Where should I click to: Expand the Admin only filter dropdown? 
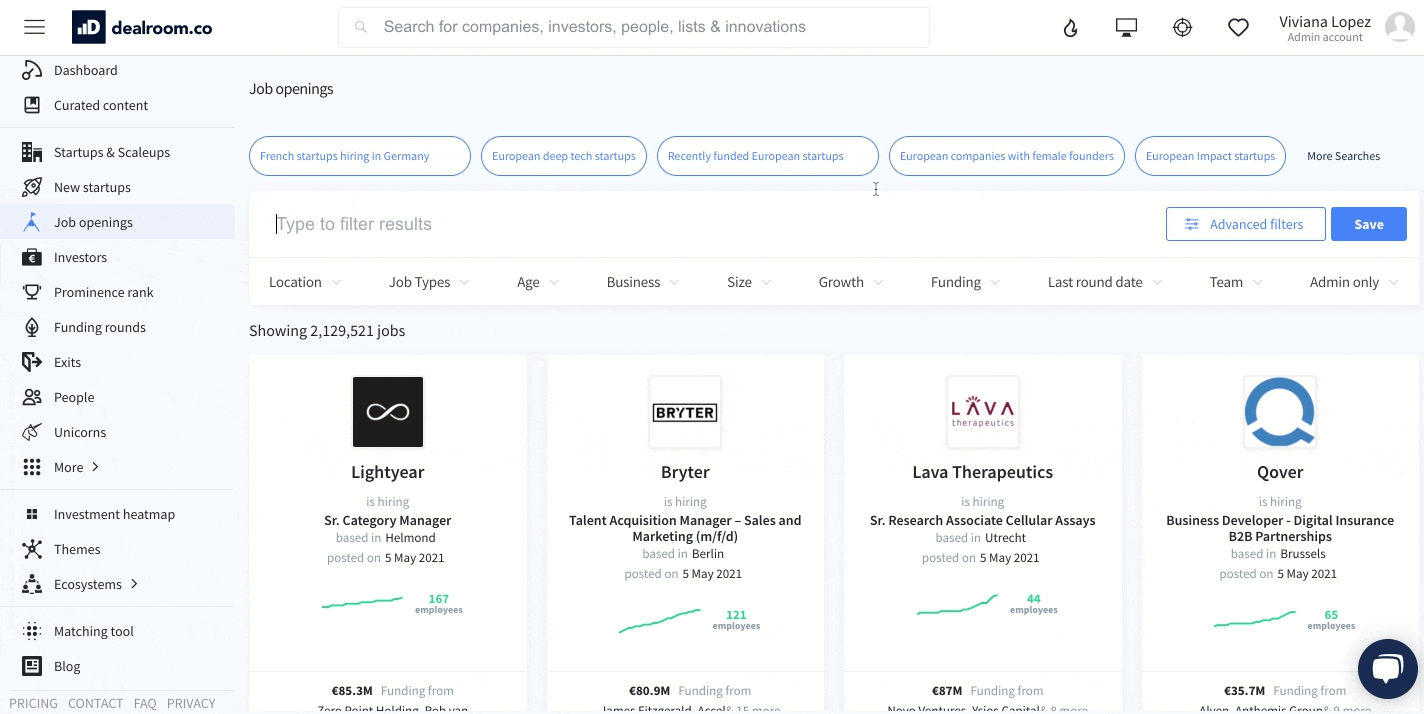[1354, 282]
